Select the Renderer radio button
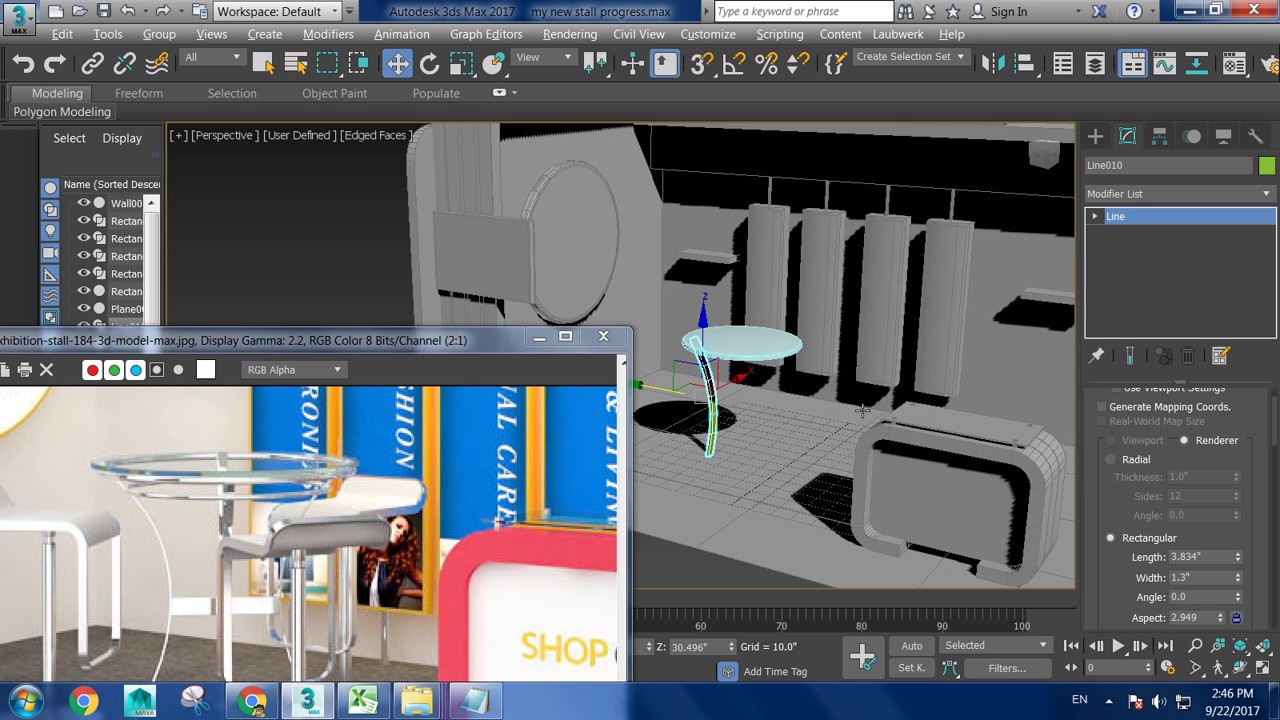Image resolution: width=1280 pixels, height=720 pixels. pos(1184,440)
